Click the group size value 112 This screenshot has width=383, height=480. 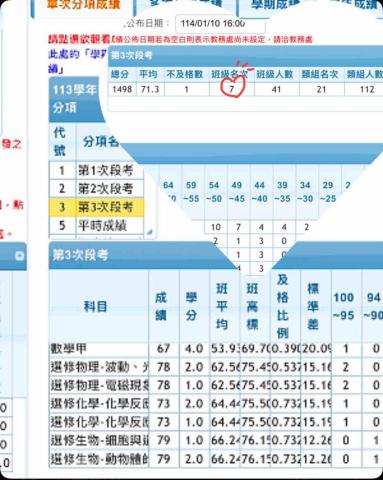pos(367,89)
